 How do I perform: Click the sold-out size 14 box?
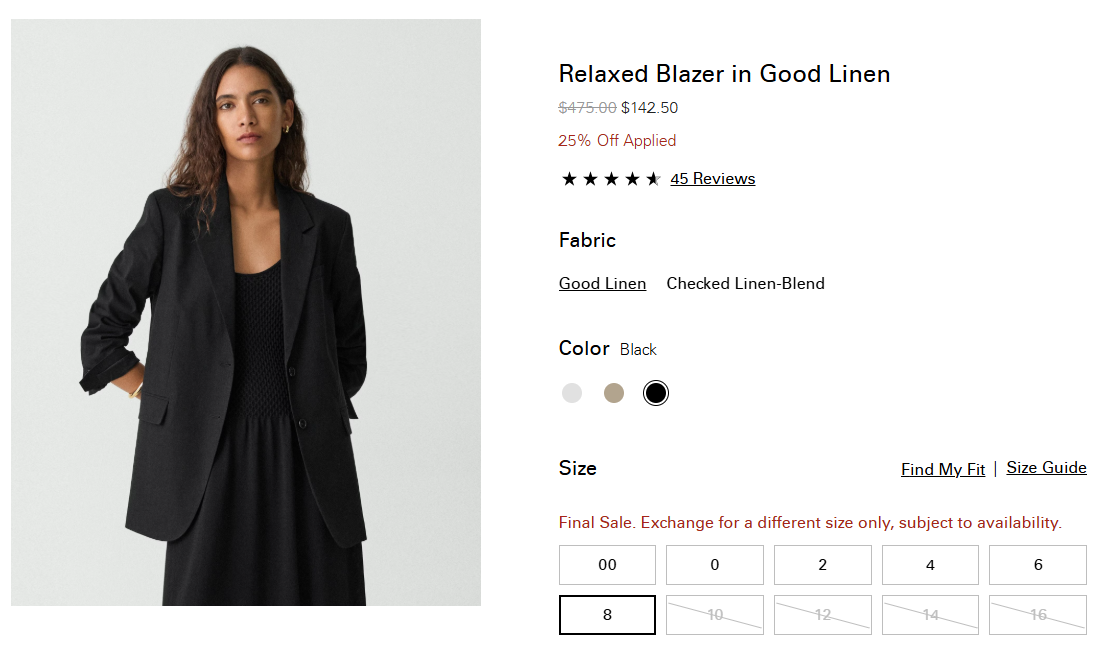click(x=930, y=615)
